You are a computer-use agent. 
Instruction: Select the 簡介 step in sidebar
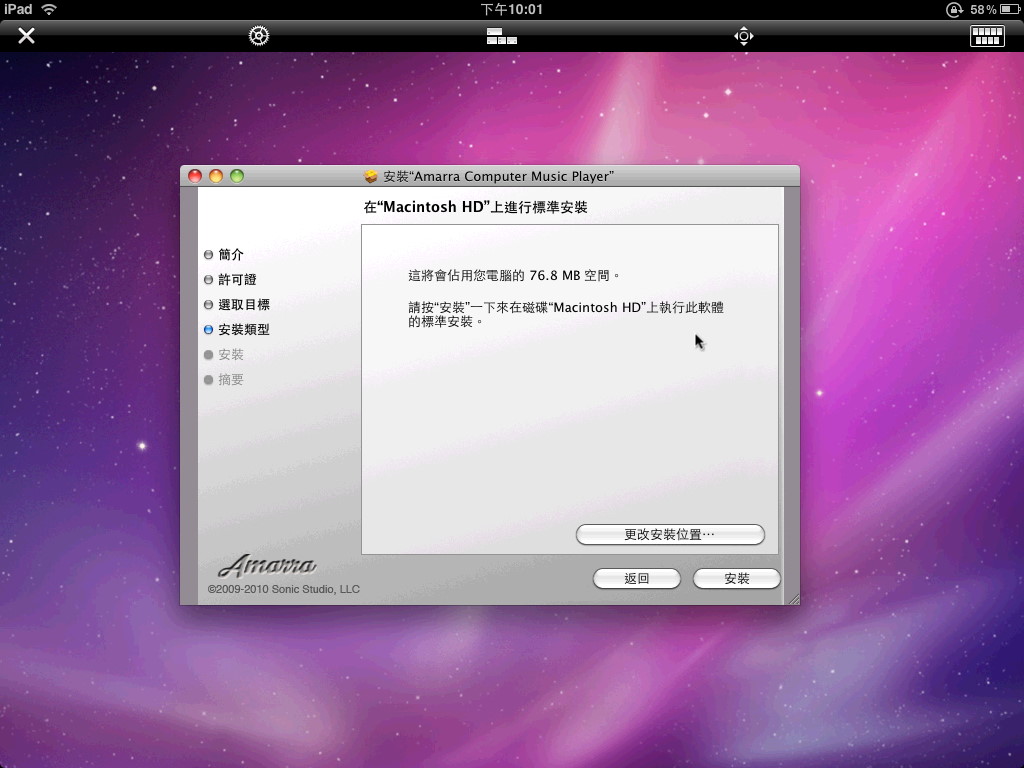224,254
